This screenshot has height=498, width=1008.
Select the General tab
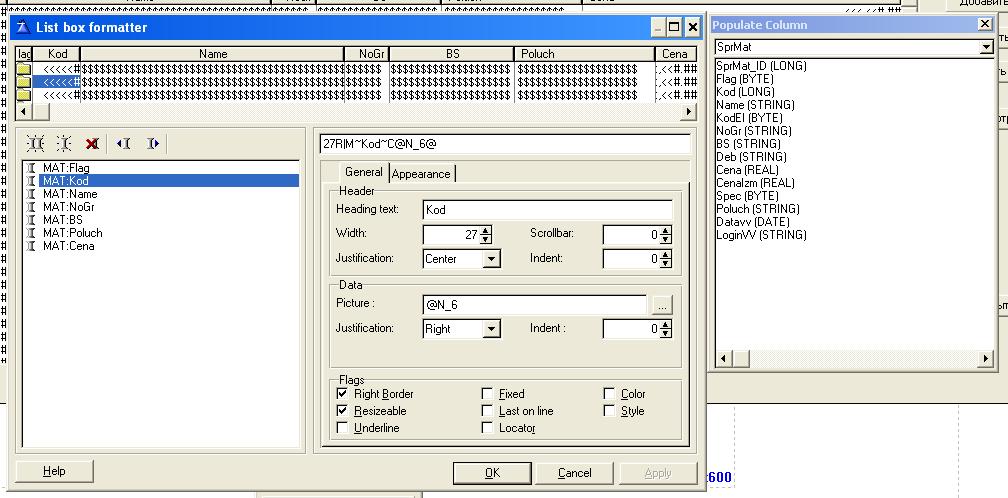pyautogui.click(x=363, y=173)
